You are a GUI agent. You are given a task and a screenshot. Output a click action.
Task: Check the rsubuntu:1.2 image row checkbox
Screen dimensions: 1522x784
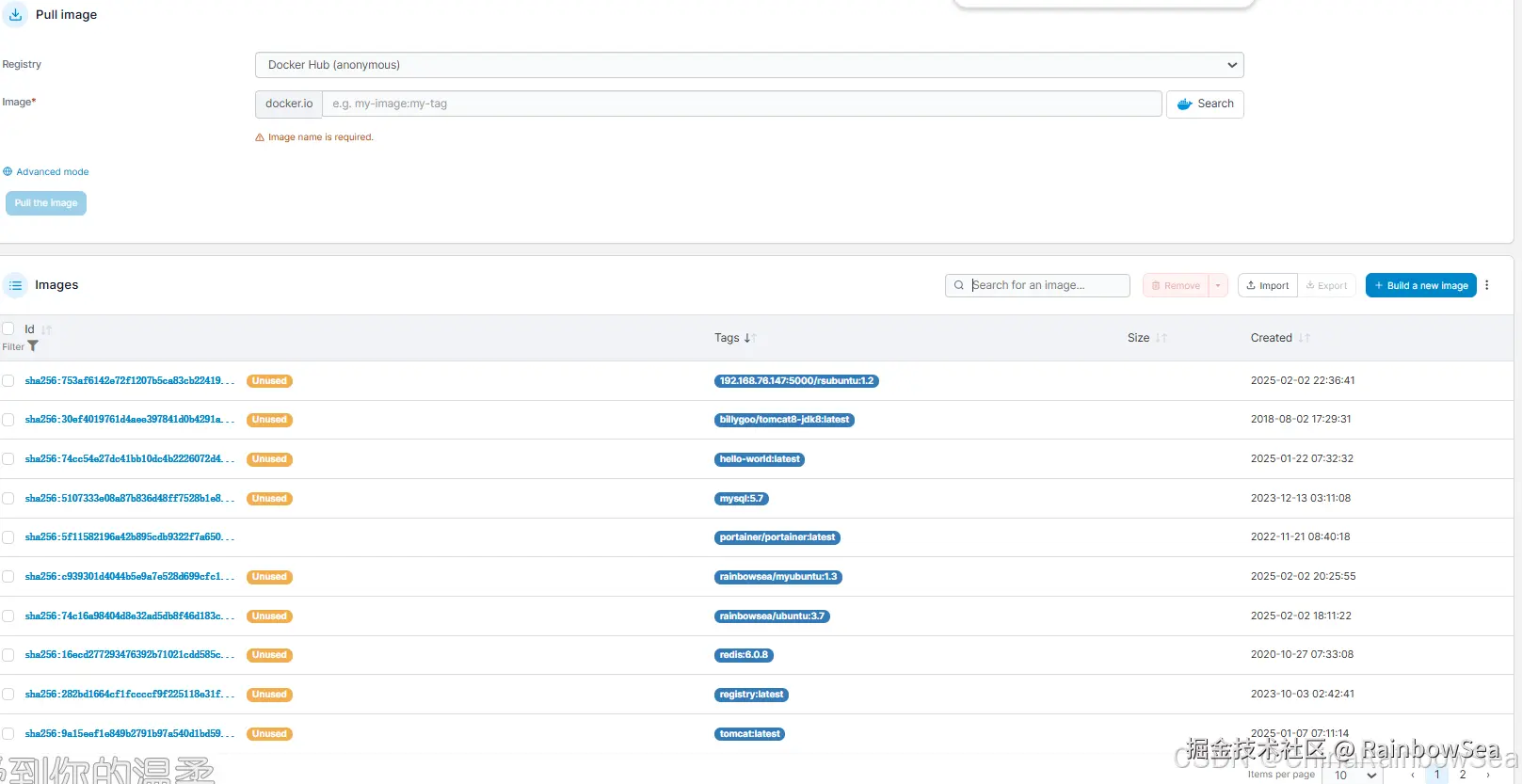tap(8, 381)
